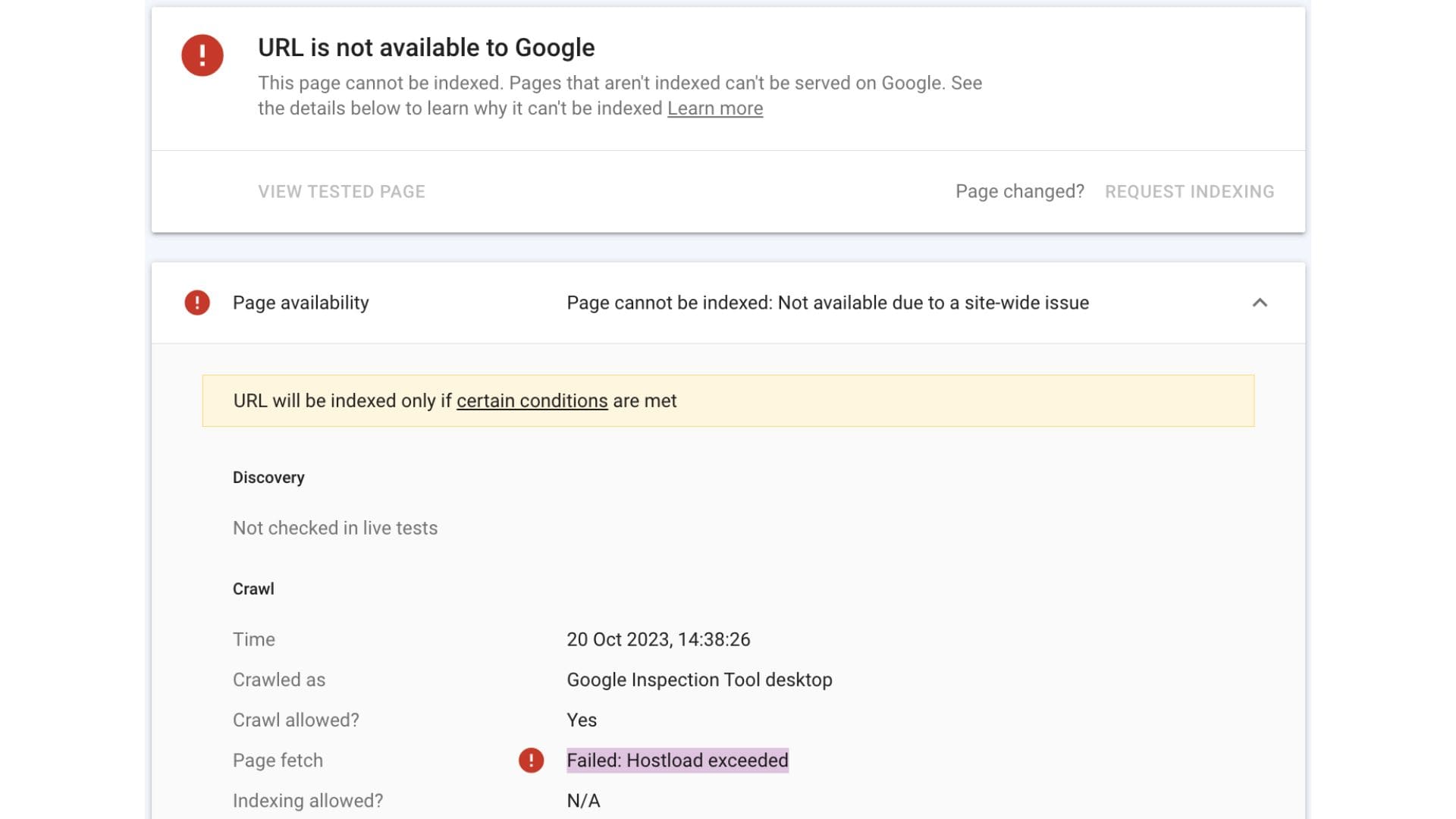Click the Crawl allowed? Yes value

582,720
